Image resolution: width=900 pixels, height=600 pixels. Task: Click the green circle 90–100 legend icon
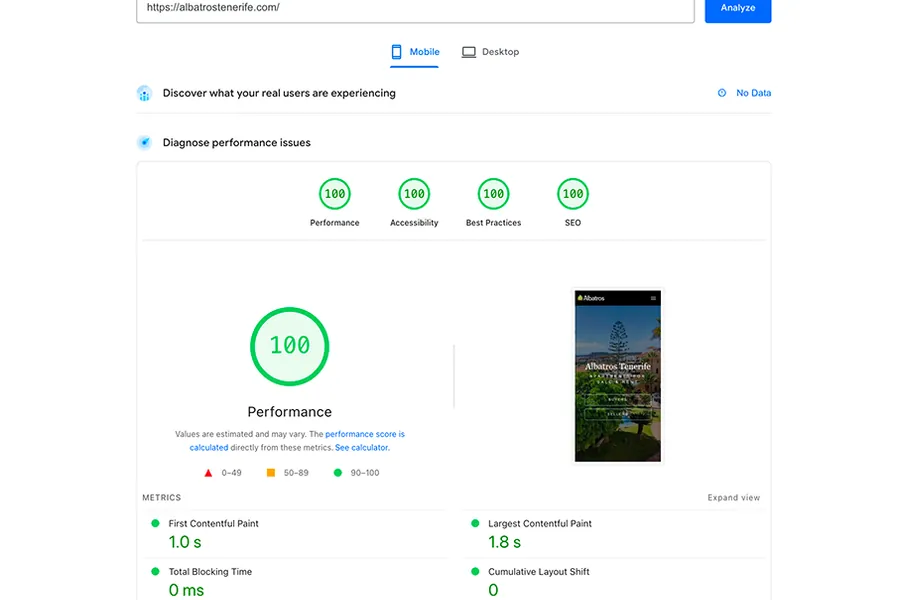coord(338,473)
